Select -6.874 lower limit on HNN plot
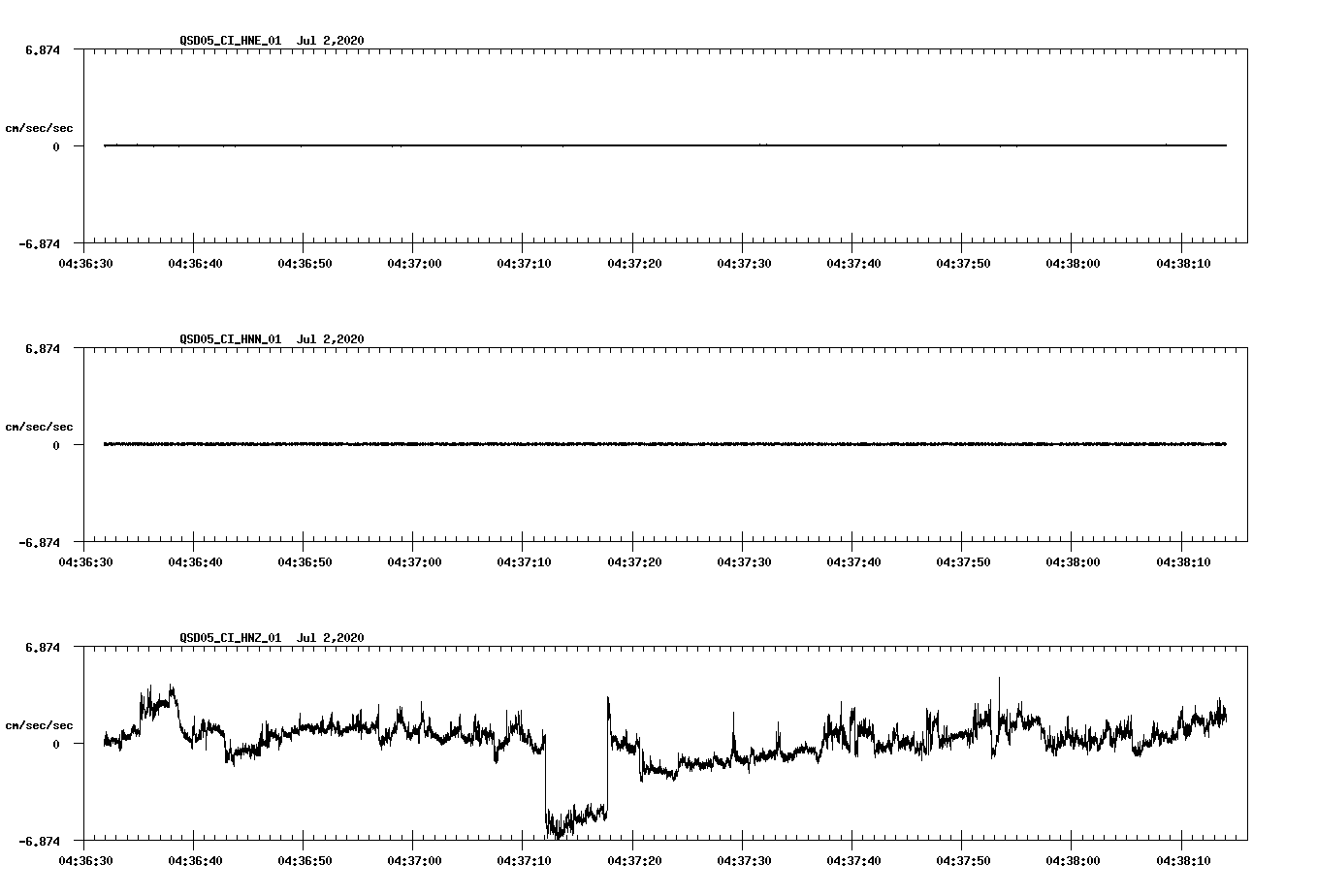1317x896 pixels. pyautogui.click(x=39, y=542)
